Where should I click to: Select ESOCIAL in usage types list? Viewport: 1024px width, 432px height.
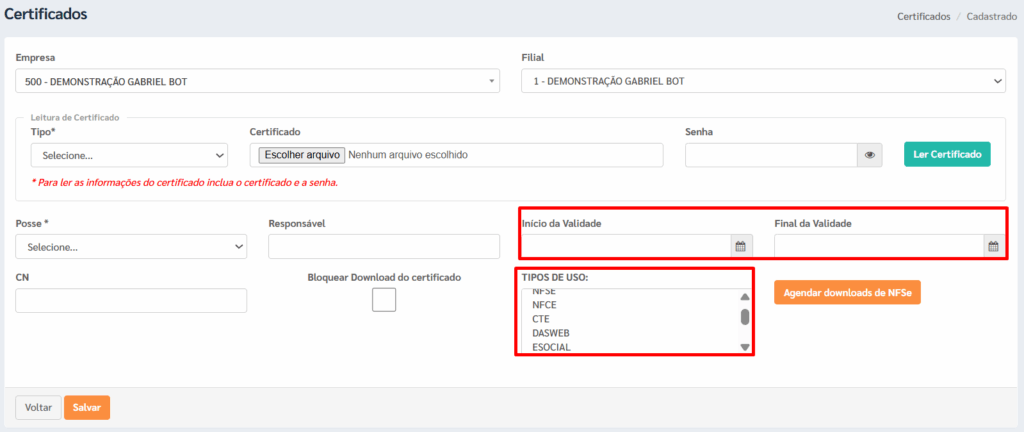point(551,347)
